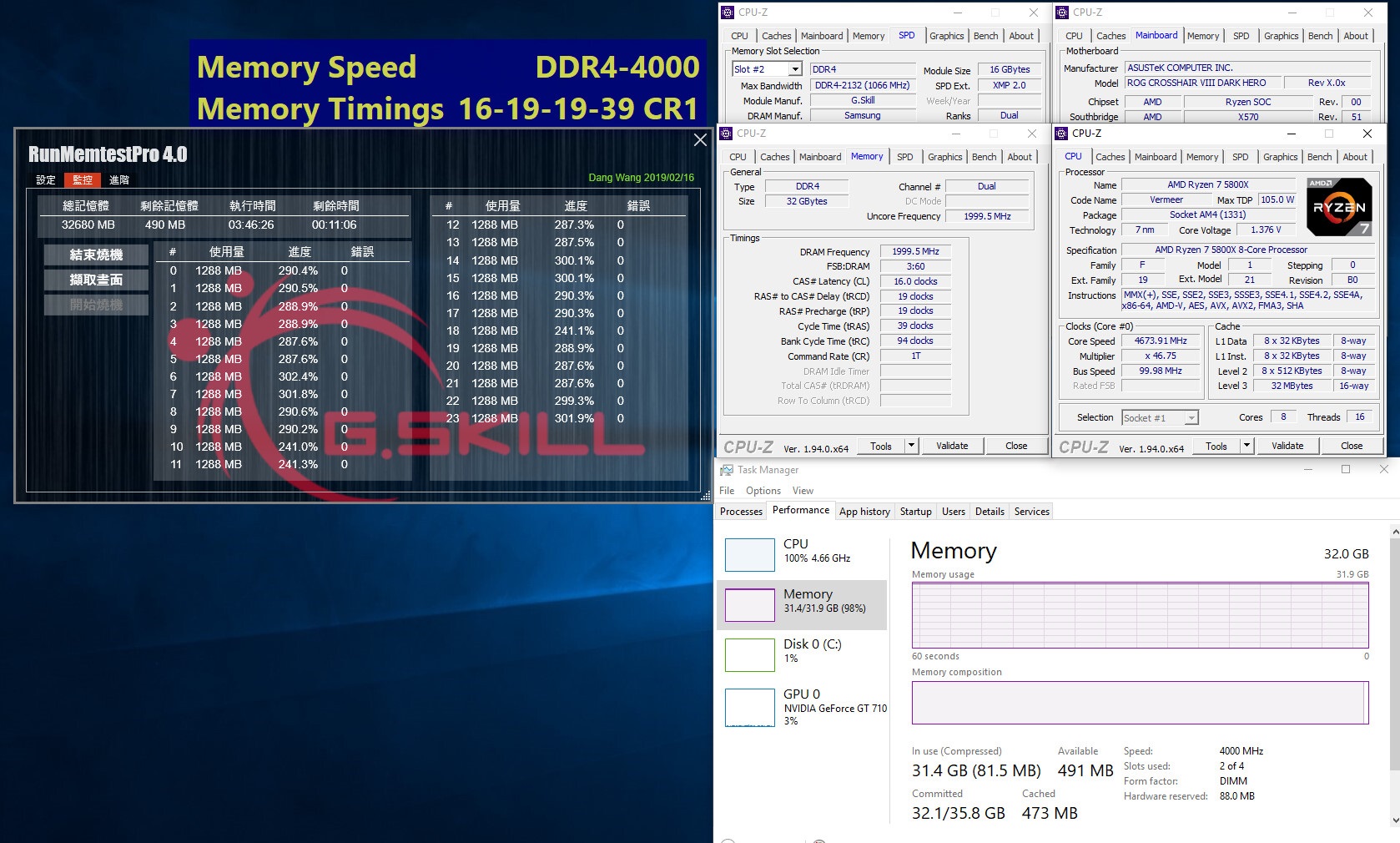This screenshot has width=1400, height=843.
Task: Click the CPU-Z icon in Memory window title bar
Action: pyautogui.click(x=727, y=134)
